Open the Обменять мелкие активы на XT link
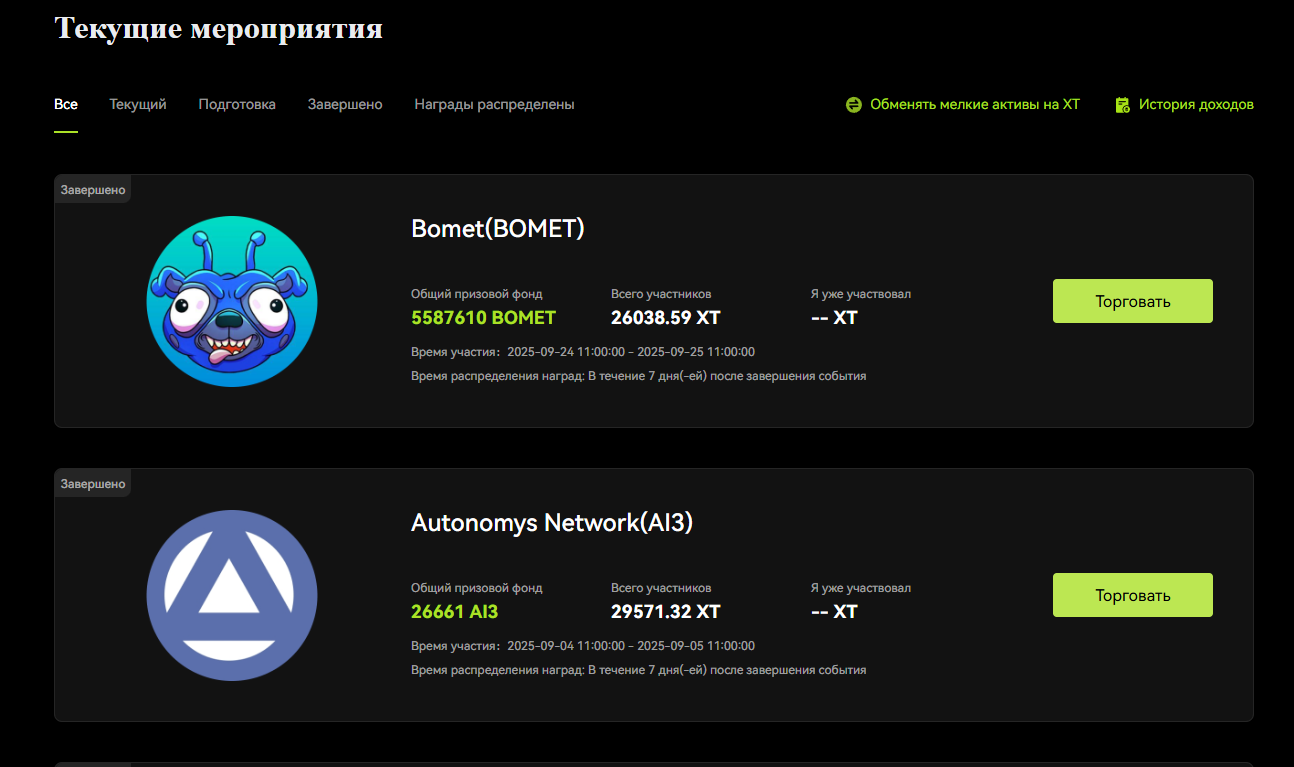Viewport: 1294px width, 767px height. pyautogui.click(x=974, y=104)
